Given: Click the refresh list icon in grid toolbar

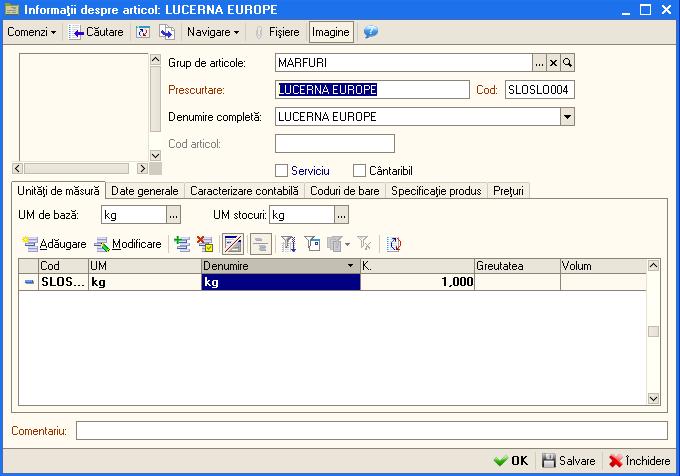Looking at the screenshot, I should click(x=394, y=244).
